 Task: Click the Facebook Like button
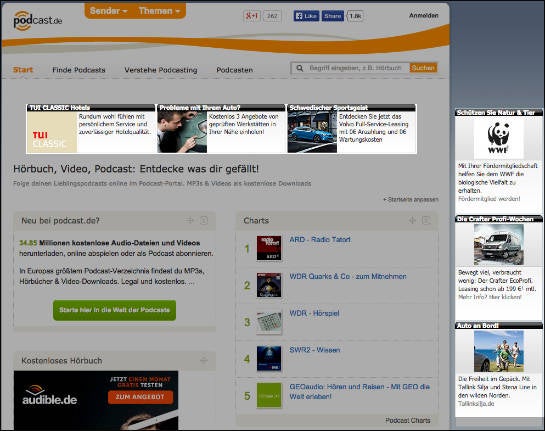click(x=306, y=16)
